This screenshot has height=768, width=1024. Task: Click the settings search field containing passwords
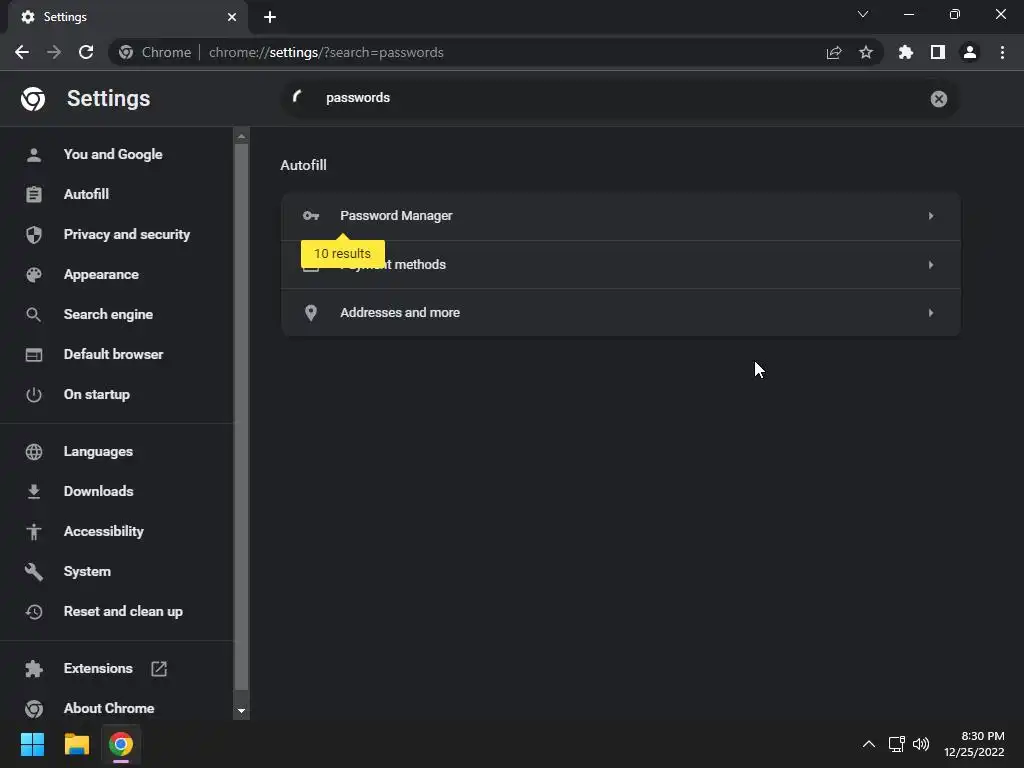click(620, 98)
